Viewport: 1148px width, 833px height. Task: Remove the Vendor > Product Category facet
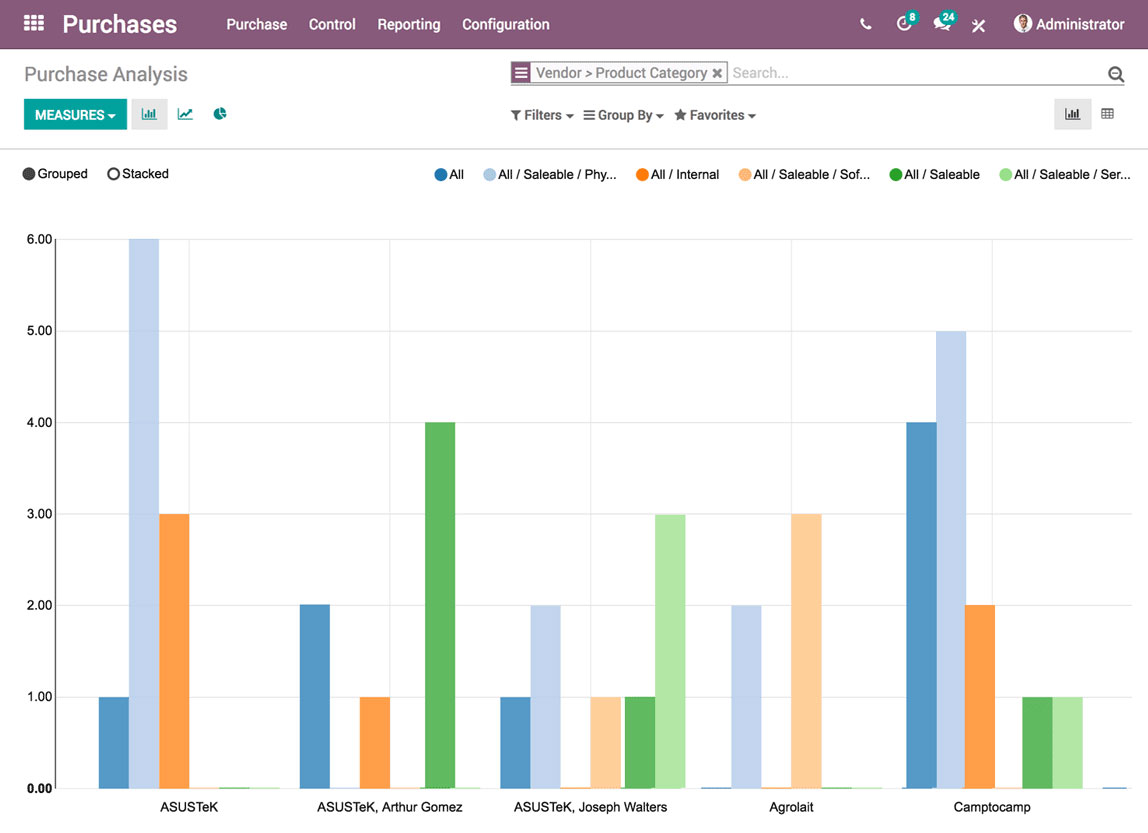[717, 73]
